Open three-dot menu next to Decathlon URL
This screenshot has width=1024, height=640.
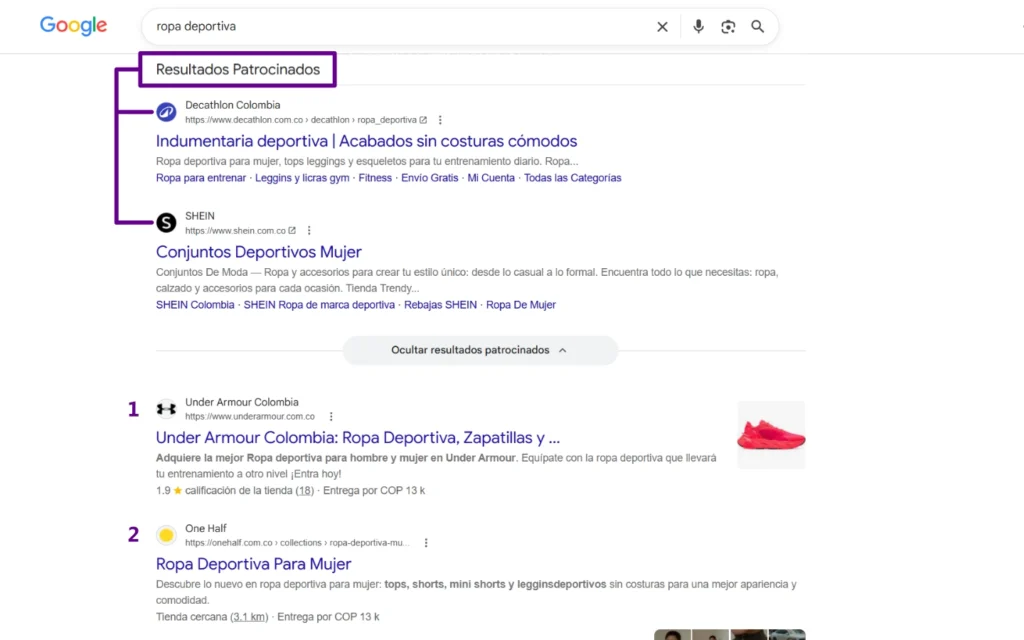coord(440,120)
